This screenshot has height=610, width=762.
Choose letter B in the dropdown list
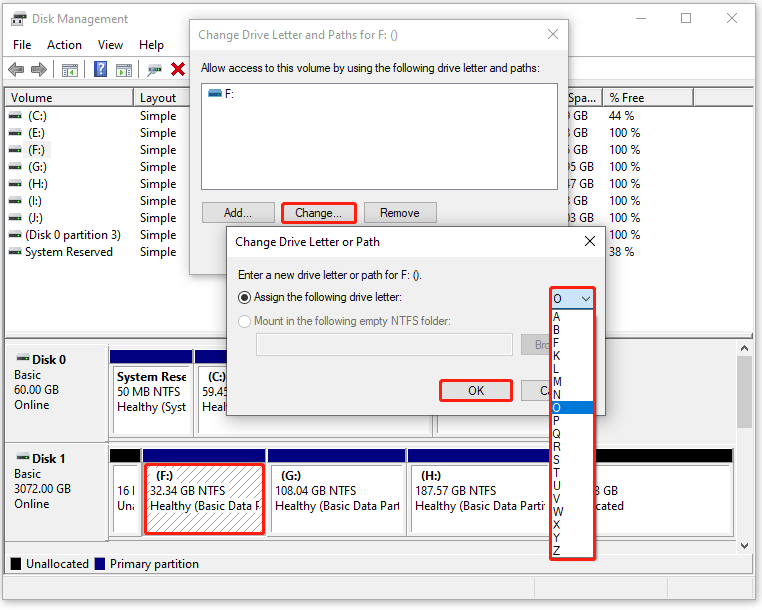point(572,330)
